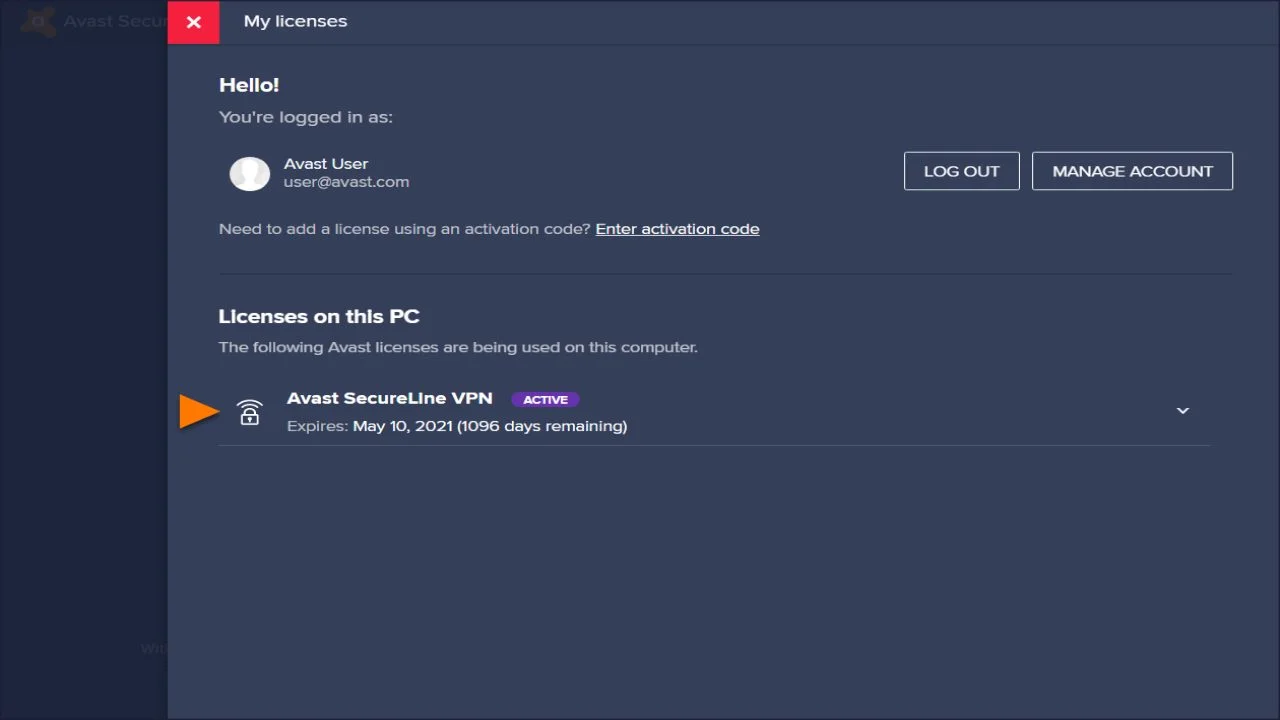The image size is (1280, 720).
Task: Click the "You're logged in as" label
Action: (x=305, y=117)
